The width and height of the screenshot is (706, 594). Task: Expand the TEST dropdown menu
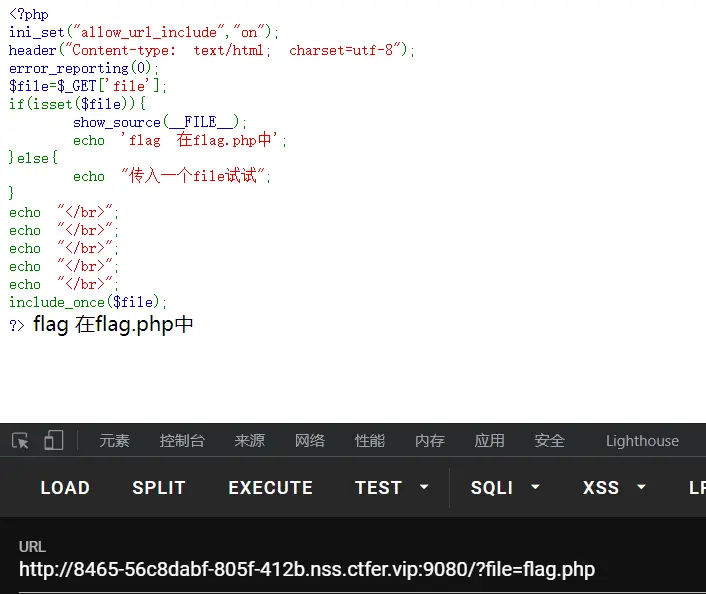point(392,488)
